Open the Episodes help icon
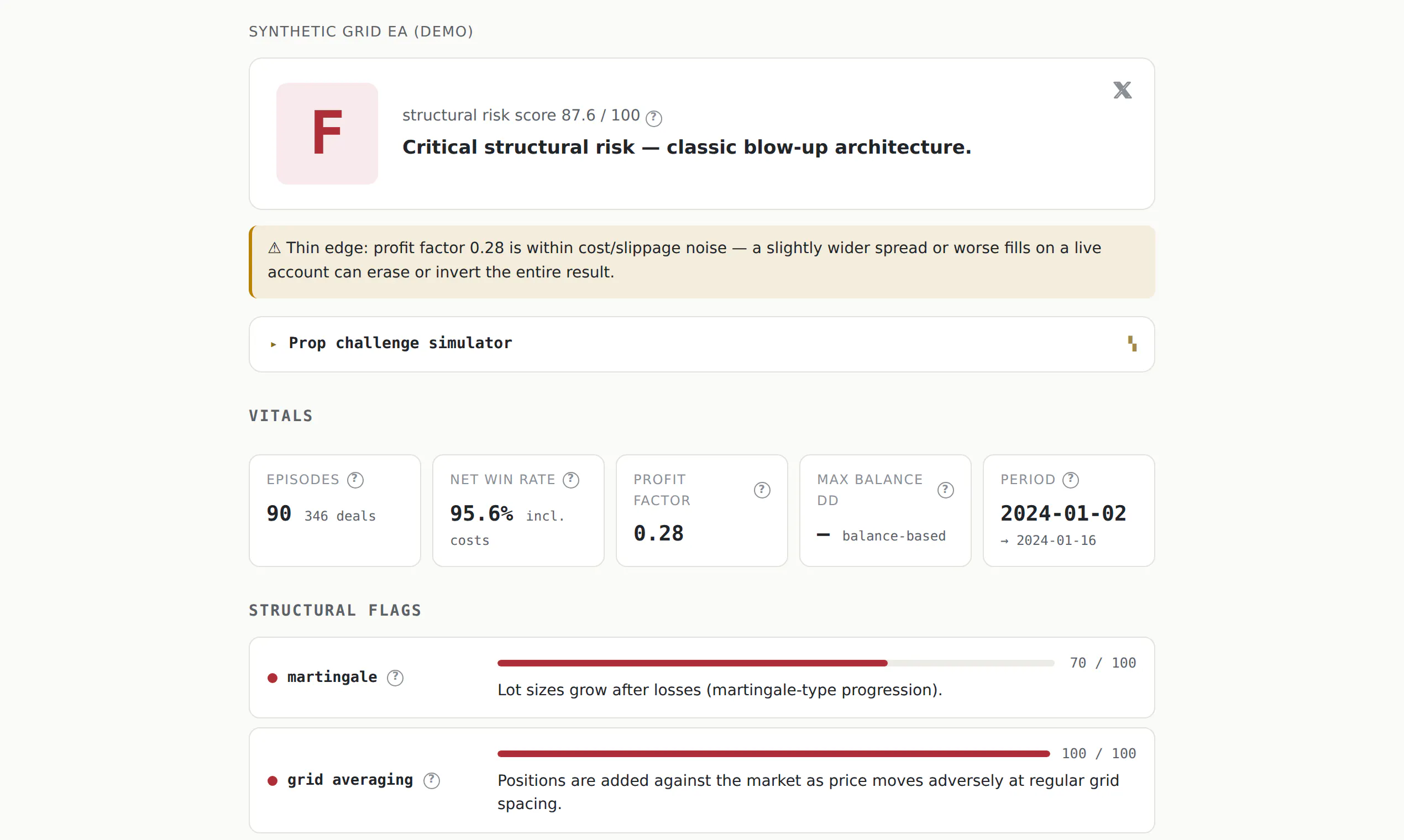Image resolution: width=1404 pixels, height=840 pixels. (355, 480)
